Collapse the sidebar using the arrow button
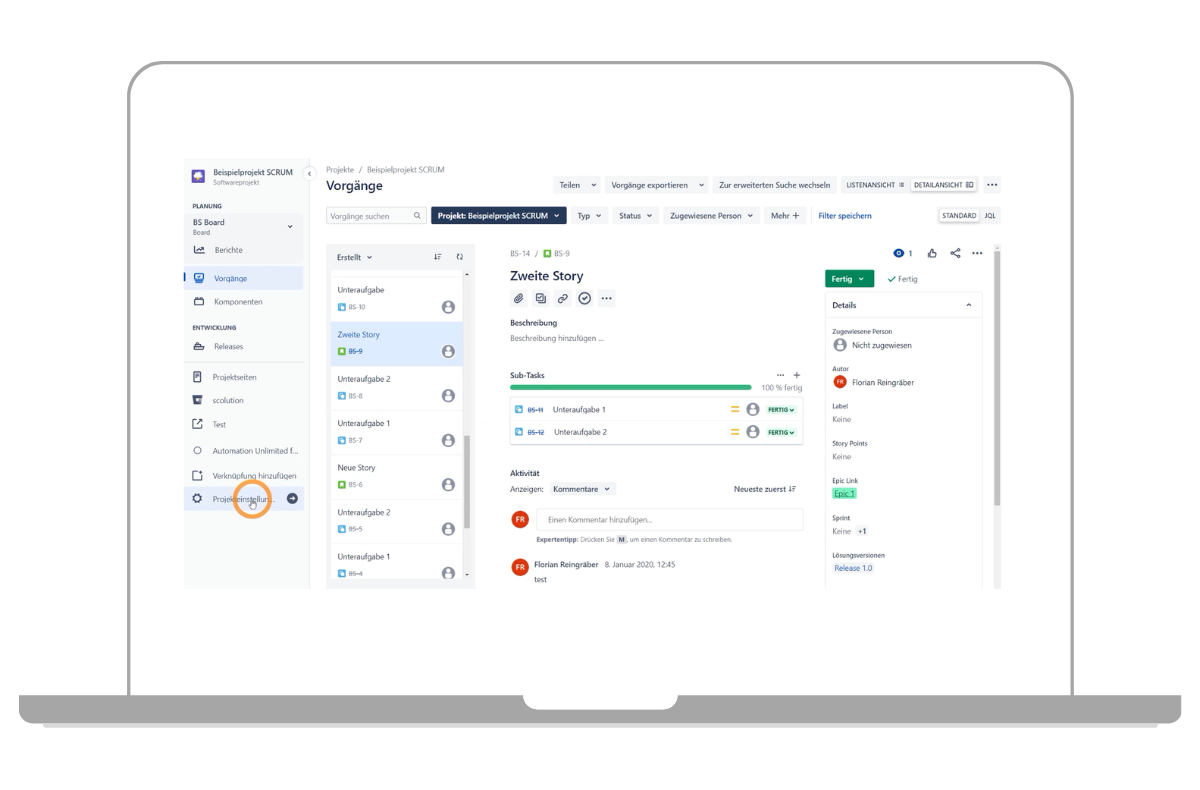Screen dimensions: 1200x790 pyautogui.click(x=309, y=174)
